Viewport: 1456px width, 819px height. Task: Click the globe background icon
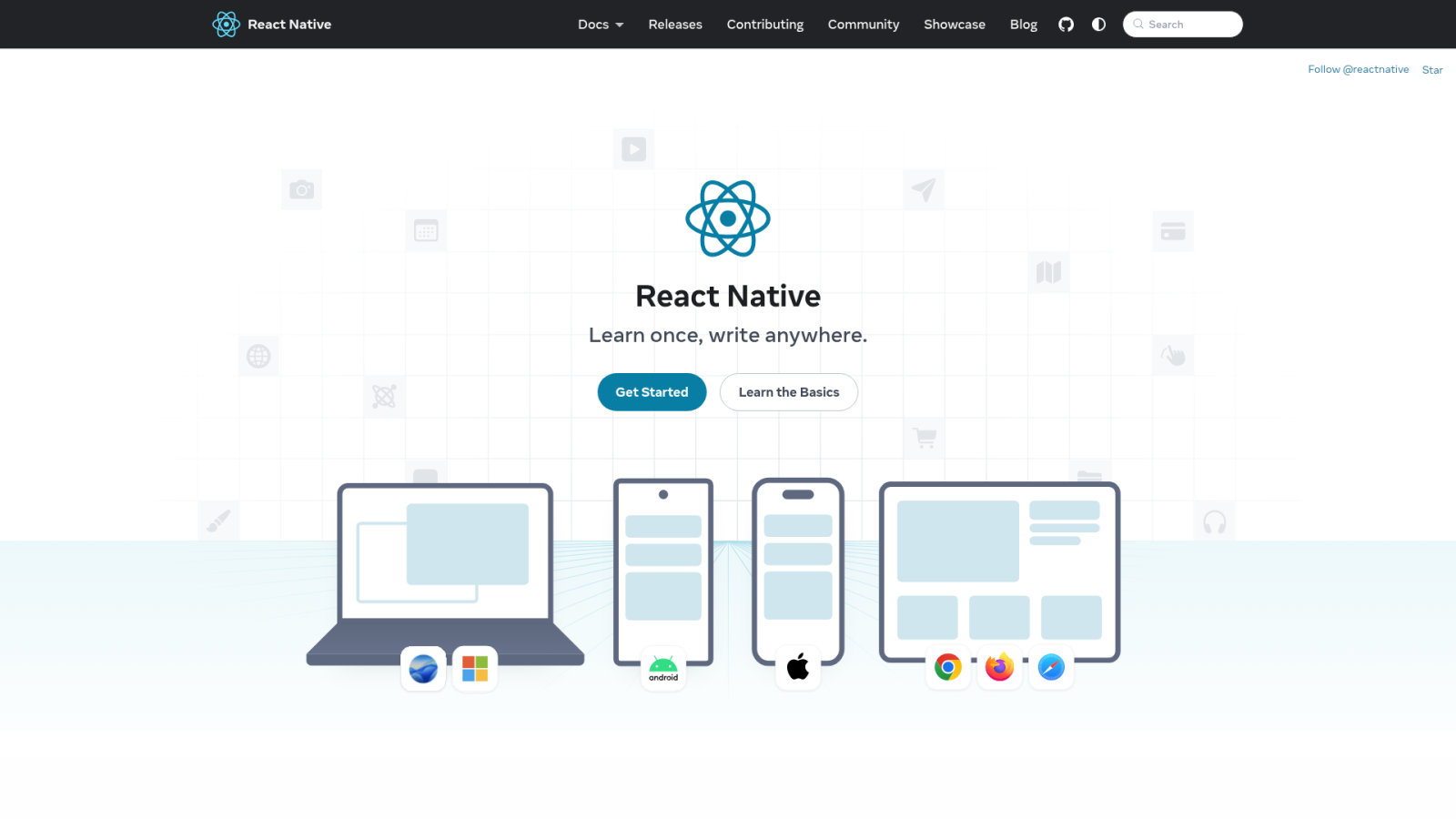click(258, 356)
